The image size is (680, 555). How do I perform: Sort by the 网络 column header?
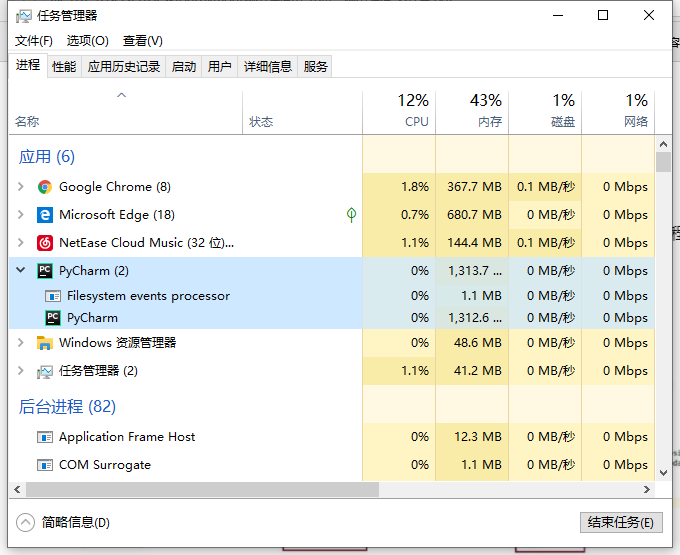[x=618, y=112]
